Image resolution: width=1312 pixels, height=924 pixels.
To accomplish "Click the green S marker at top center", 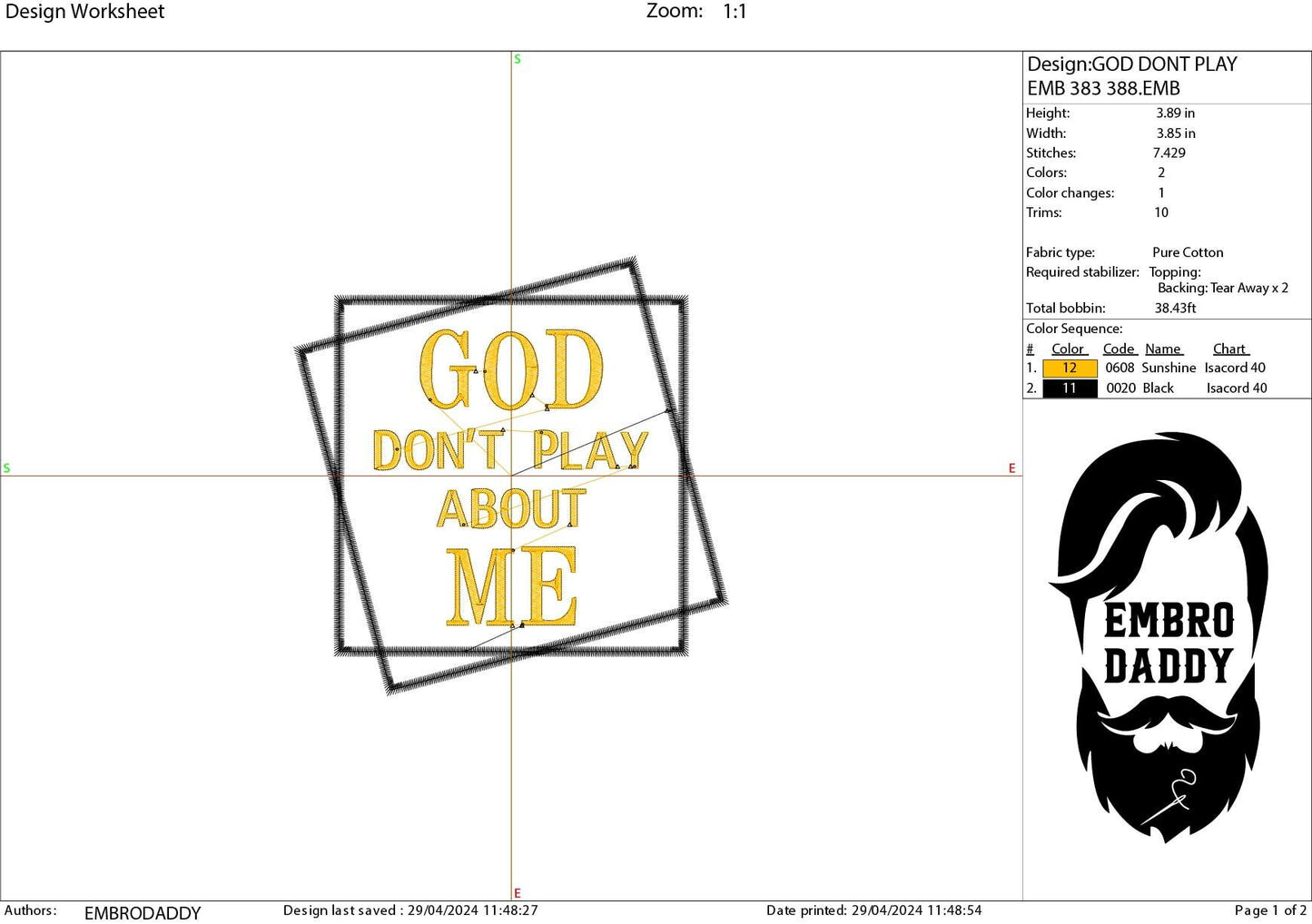I will pos(517,58).
